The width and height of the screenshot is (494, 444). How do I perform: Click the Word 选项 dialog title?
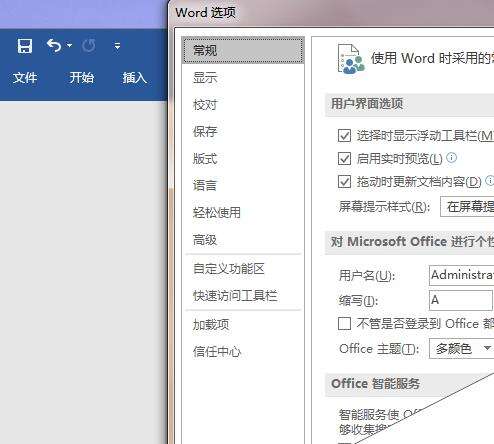click(x=205, y=13)
